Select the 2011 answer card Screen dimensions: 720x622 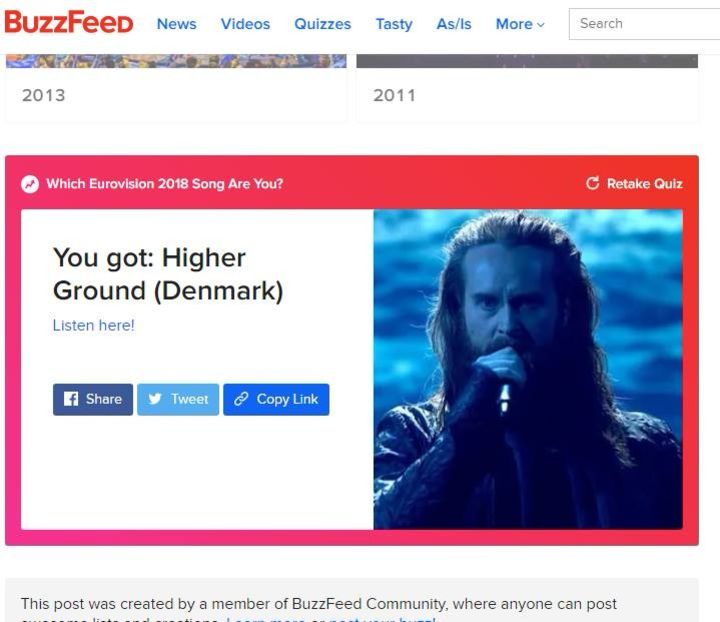(x=527, y=88)
